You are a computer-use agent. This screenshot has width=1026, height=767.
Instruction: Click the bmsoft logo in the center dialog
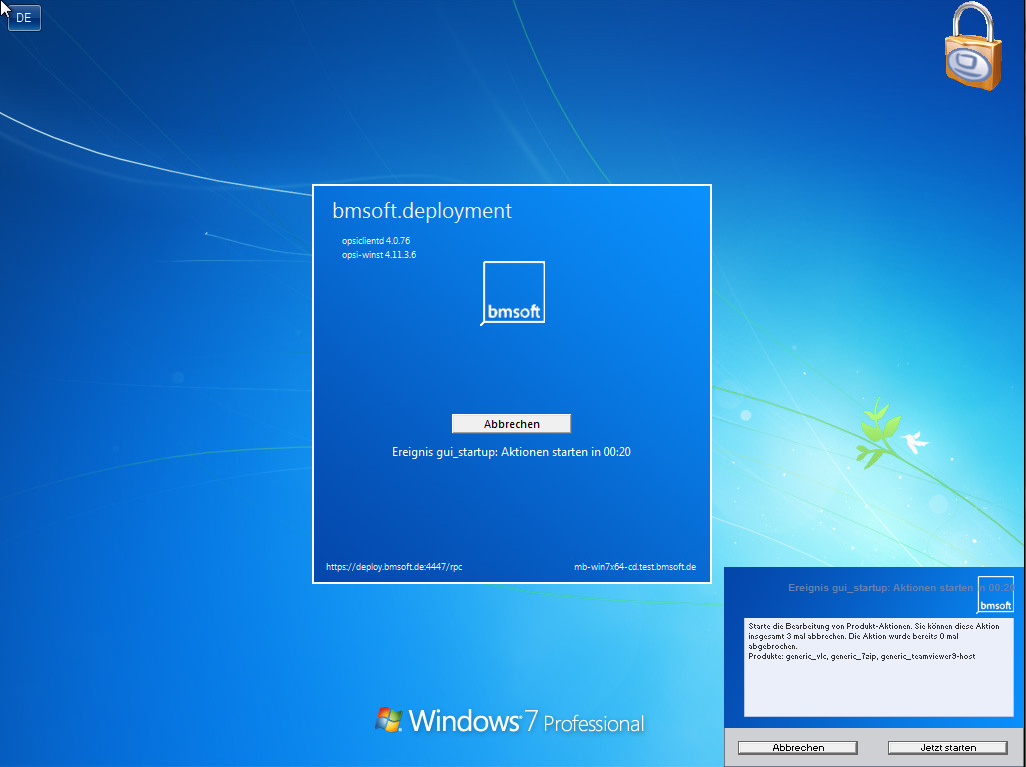point(514,293)
